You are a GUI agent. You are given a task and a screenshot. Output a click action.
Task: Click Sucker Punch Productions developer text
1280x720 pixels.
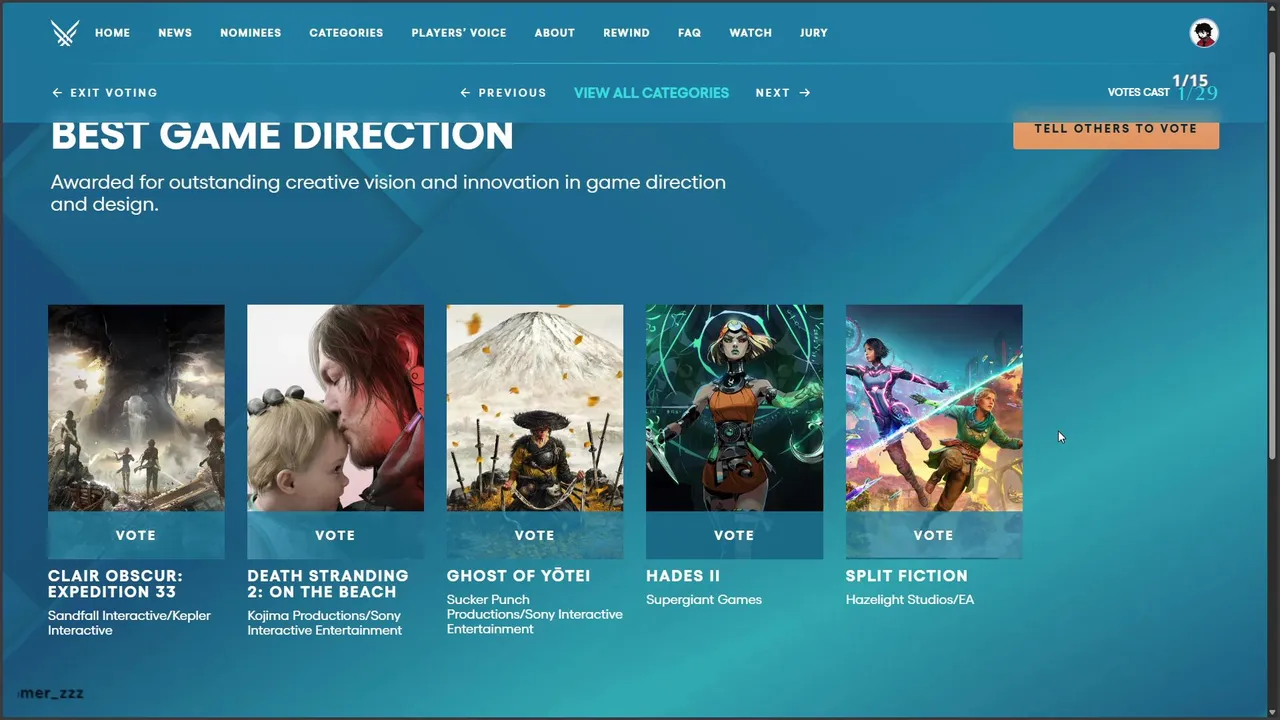535,615
